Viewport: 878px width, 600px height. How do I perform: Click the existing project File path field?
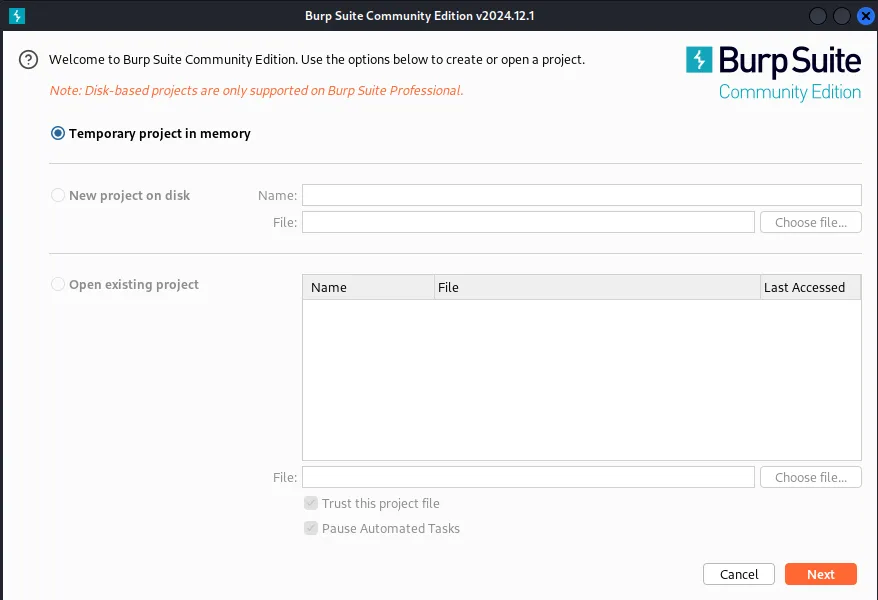pos(528,477)
